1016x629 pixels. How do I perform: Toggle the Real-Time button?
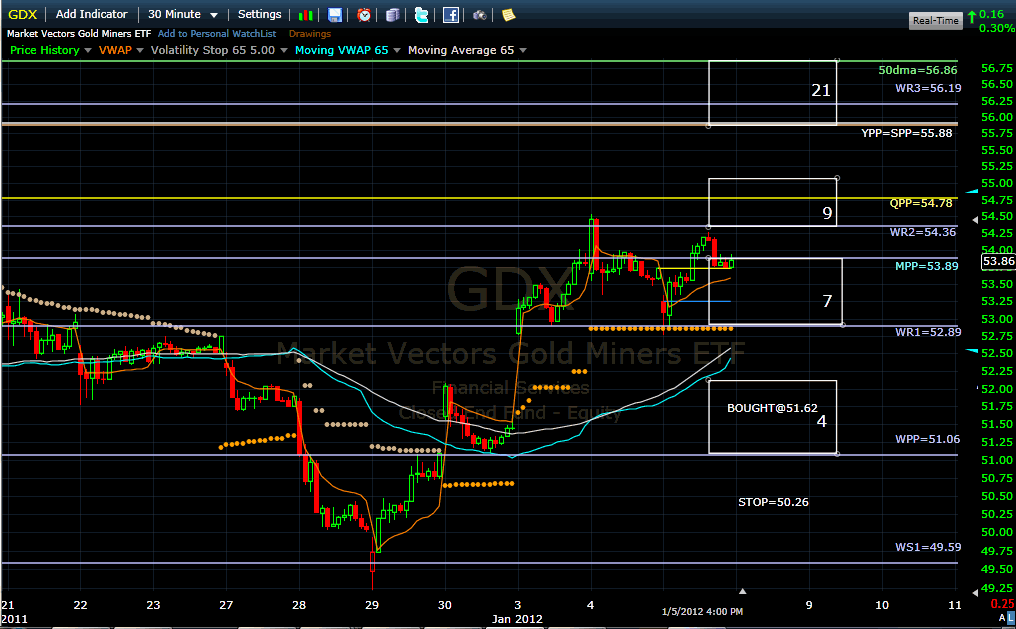point(935,21)
